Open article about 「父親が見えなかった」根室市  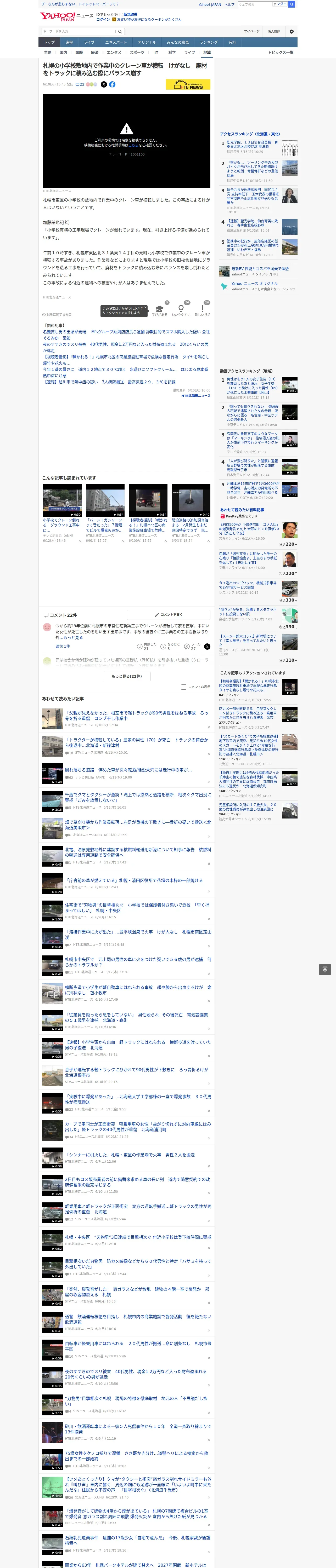(137, 716)
